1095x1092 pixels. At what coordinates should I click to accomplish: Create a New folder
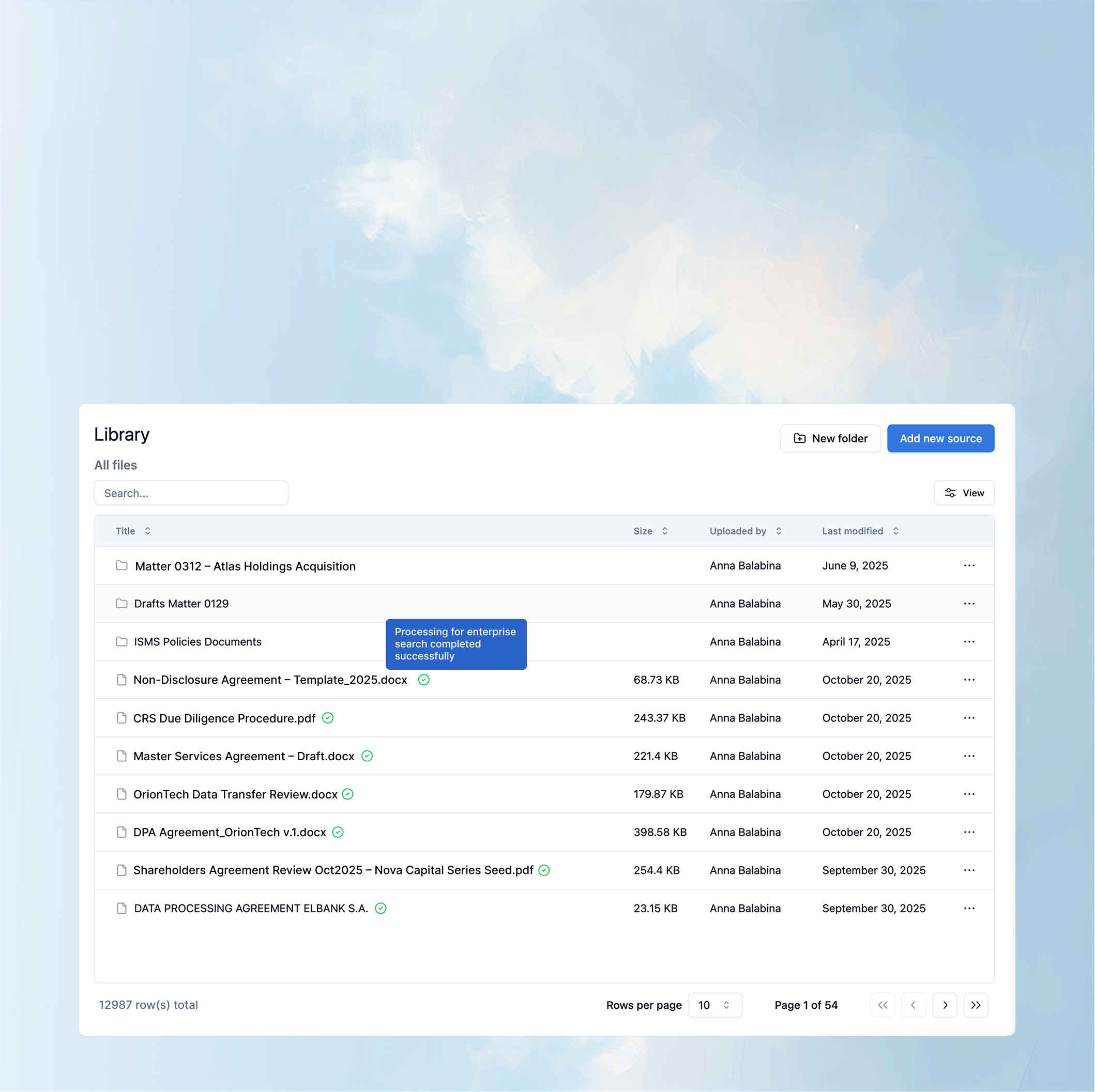pyautogui.click(x=830, y=439)
